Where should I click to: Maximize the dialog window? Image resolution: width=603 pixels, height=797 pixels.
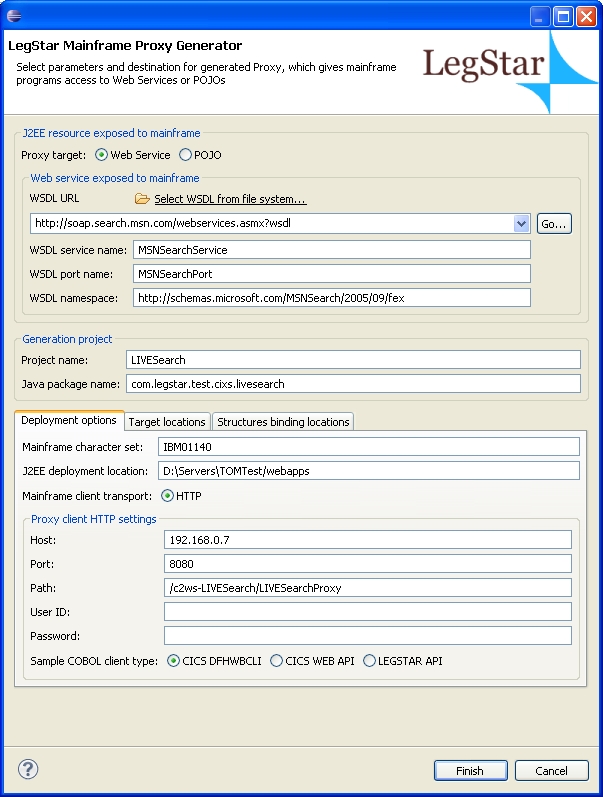pos(563,16)
